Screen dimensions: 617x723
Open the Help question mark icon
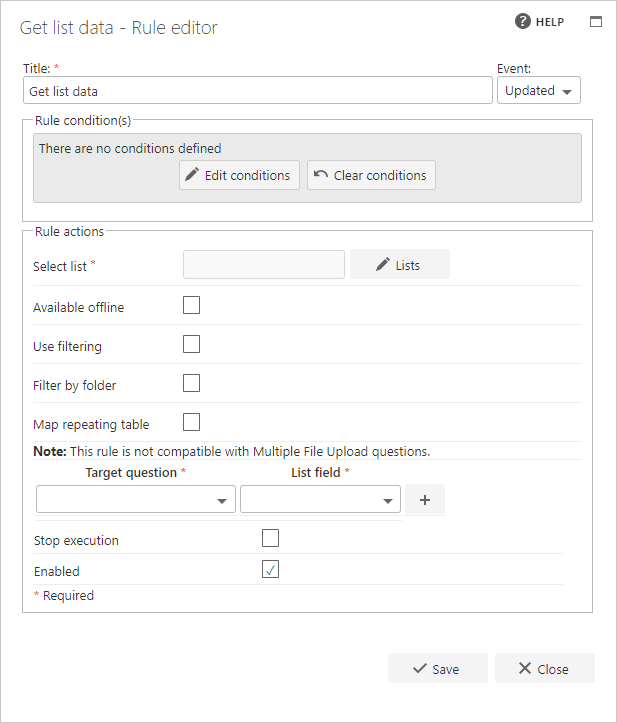click(522, 21)
